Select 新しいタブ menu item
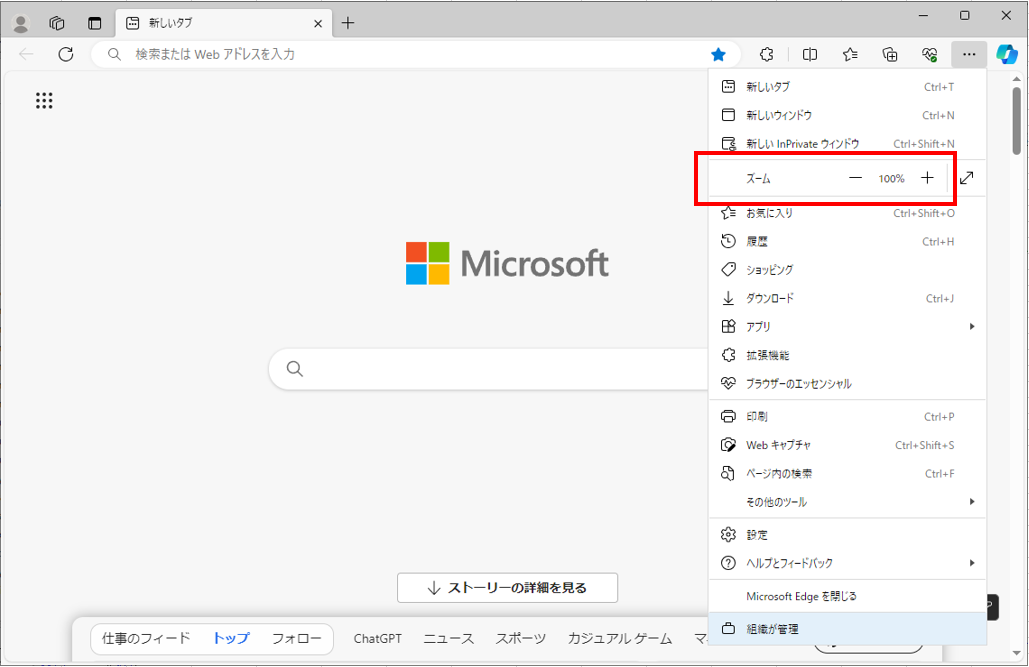Screen dimensions: 1029x667 coord(847,87)
